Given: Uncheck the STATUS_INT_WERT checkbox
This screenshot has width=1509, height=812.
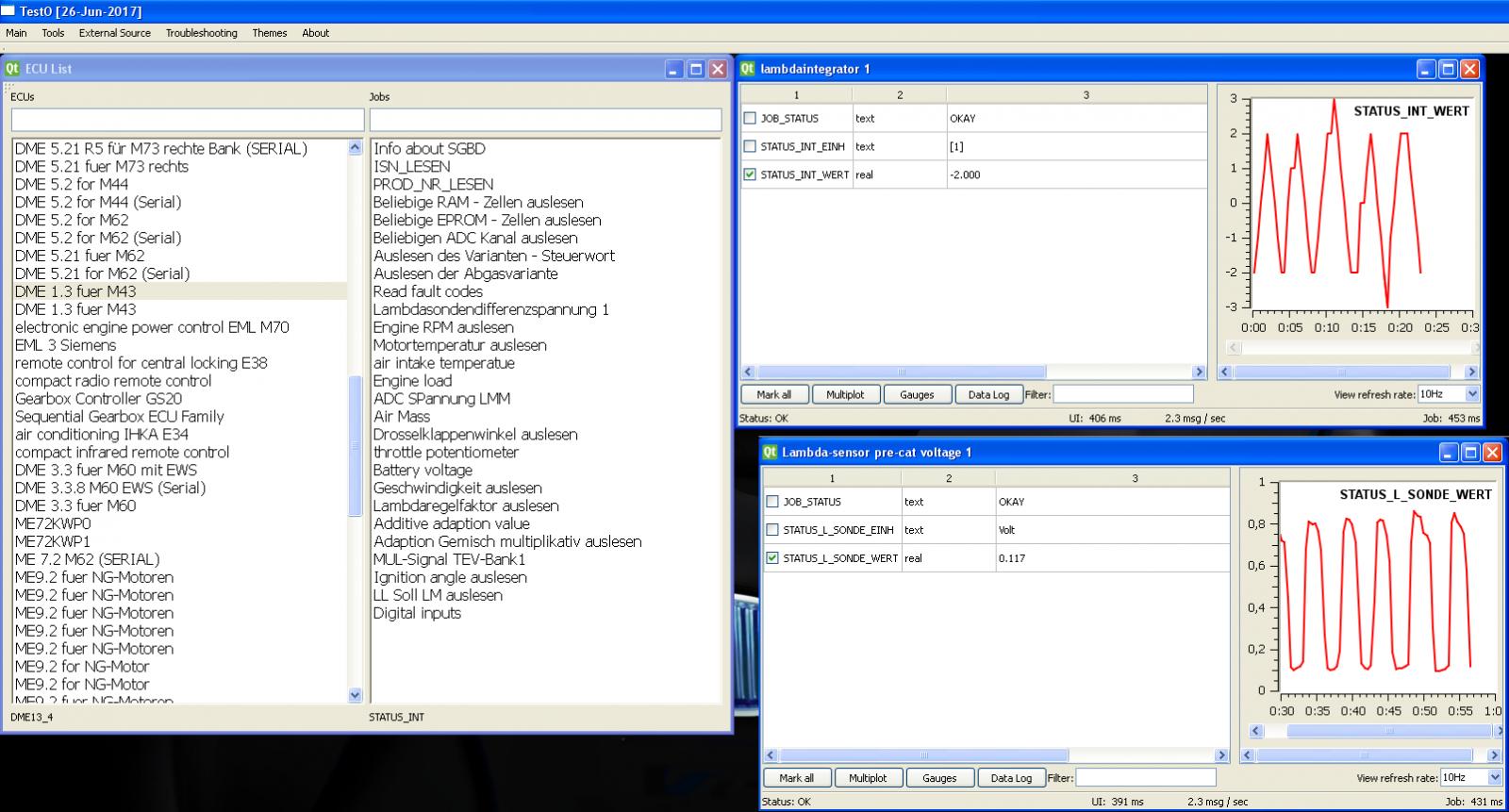Looking at the screenshot, I should click(750, 174).
